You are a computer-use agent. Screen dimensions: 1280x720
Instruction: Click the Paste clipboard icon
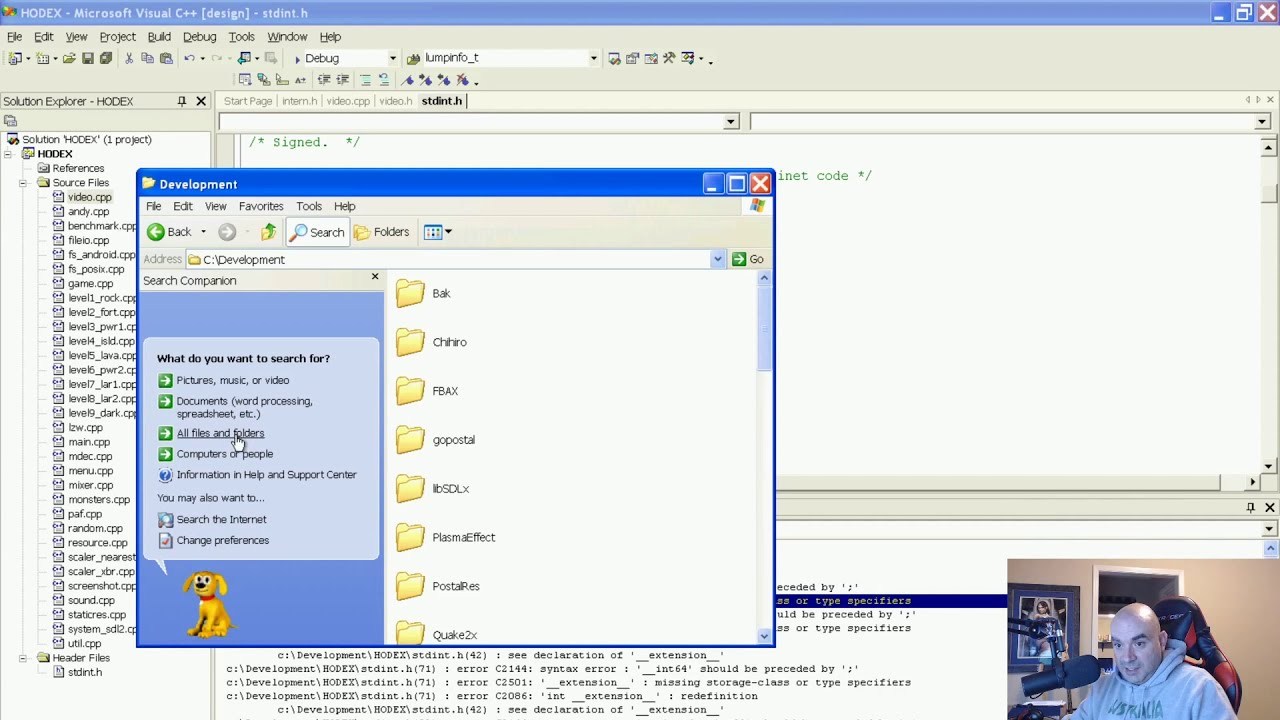coord(166,58)
